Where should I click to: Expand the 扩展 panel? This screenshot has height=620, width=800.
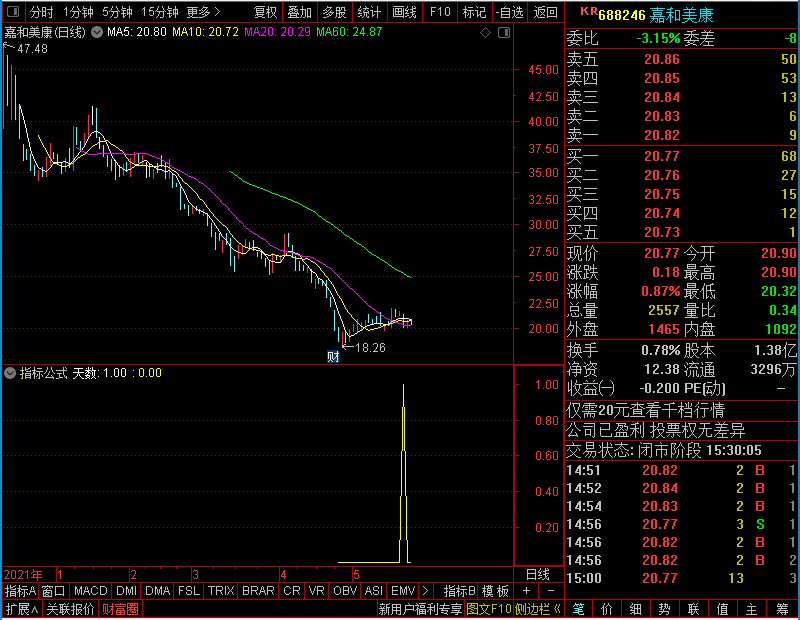coord(22,609)
